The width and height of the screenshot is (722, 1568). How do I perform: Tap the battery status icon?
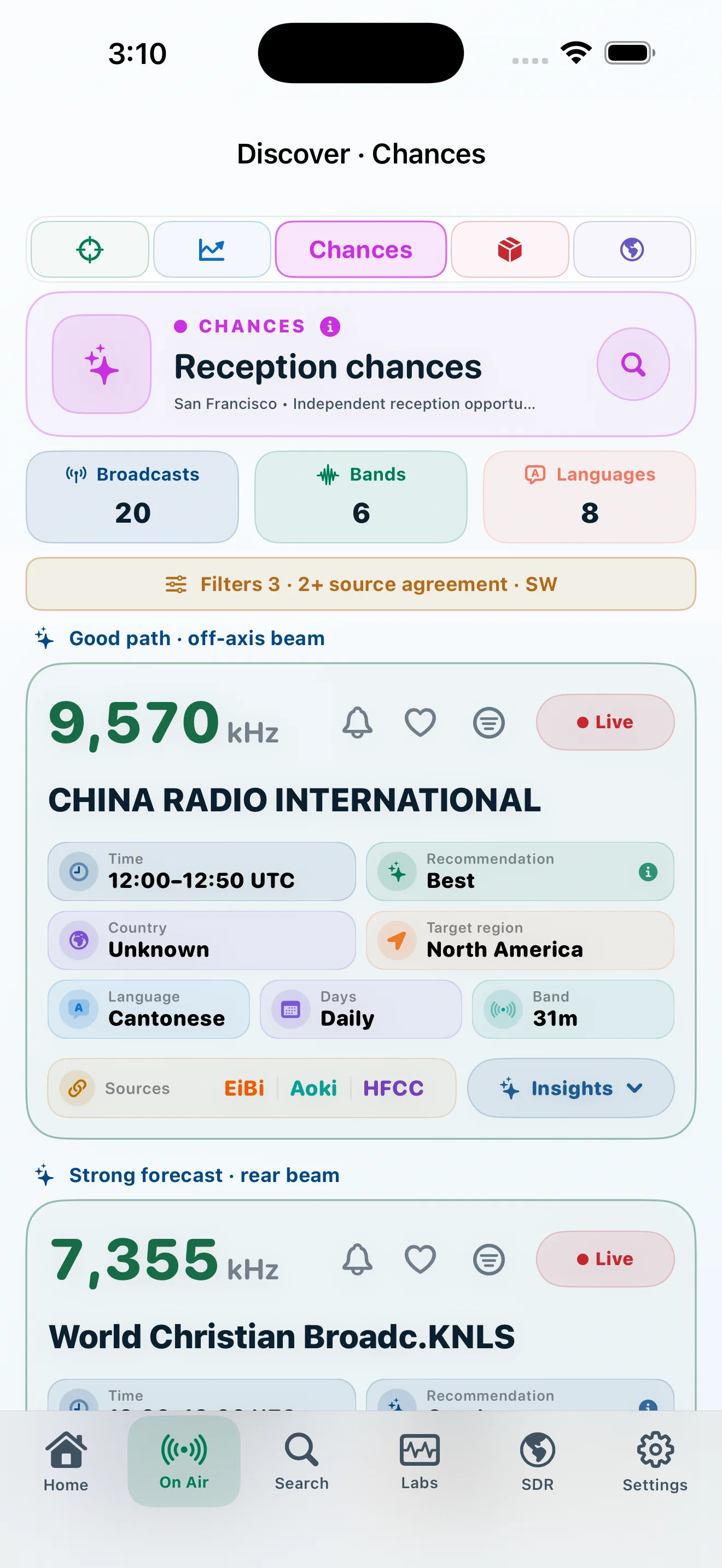point(630,53)
